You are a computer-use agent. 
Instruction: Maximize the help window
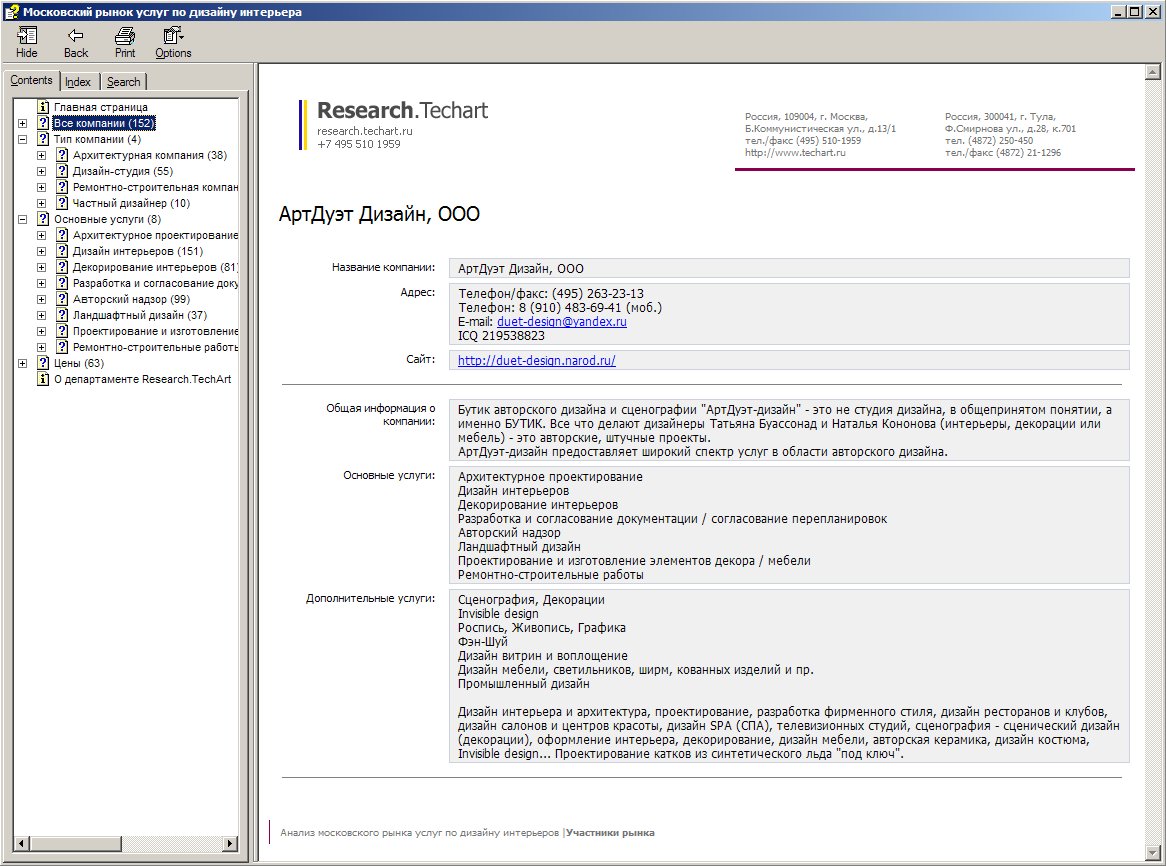coord(1134,11)
